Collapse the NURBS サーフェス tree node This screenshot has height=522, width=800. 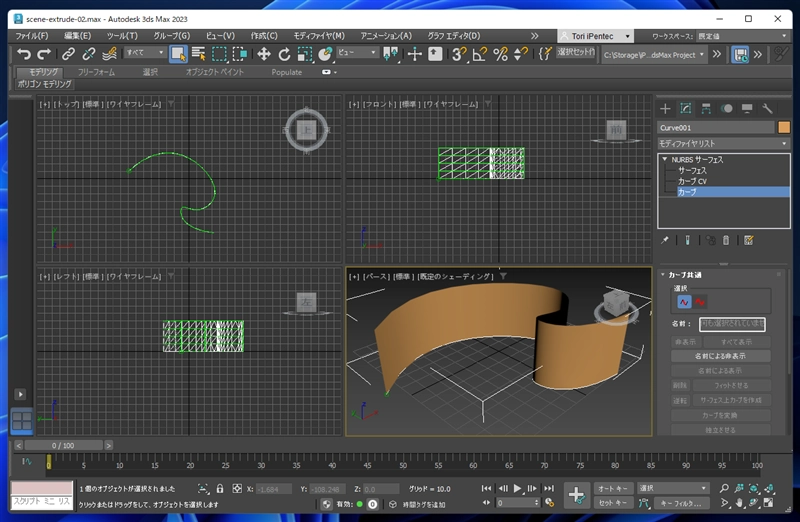[x=665, y=159]
